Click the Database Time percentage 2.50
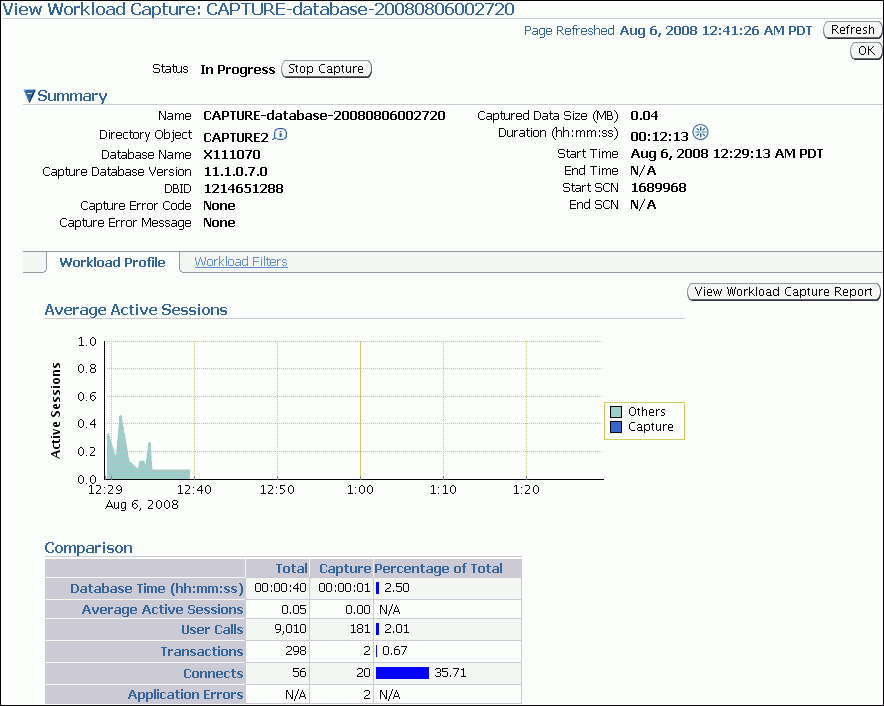 pos(397,588)
